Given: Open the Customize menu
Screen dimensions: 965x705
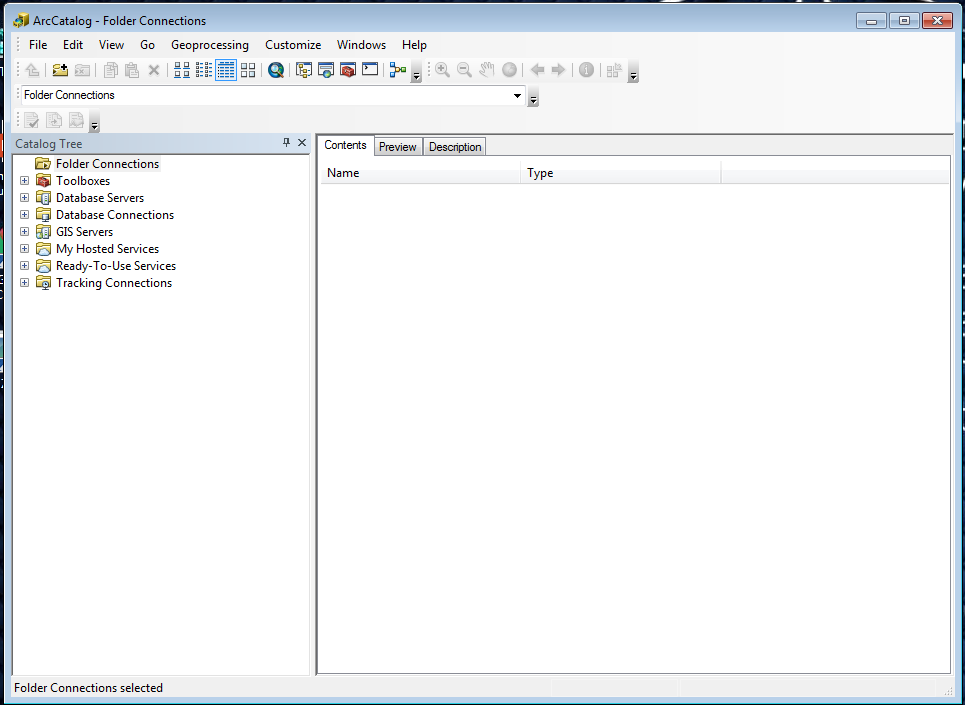Looking at the screenshot, I should (293, 45).
